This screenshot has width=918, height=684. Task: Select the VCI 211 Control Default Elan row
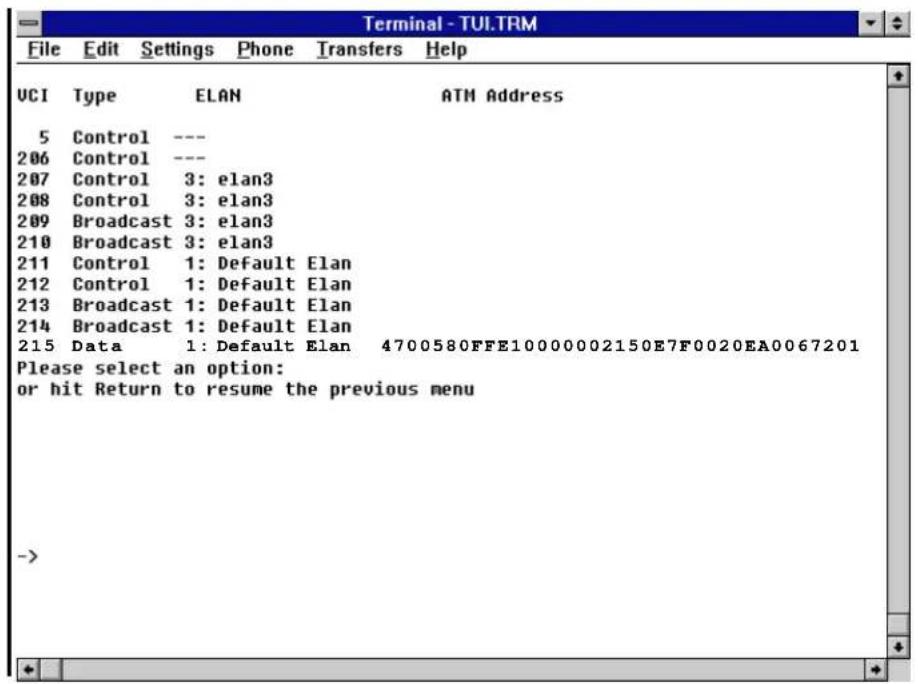[184, 264]
